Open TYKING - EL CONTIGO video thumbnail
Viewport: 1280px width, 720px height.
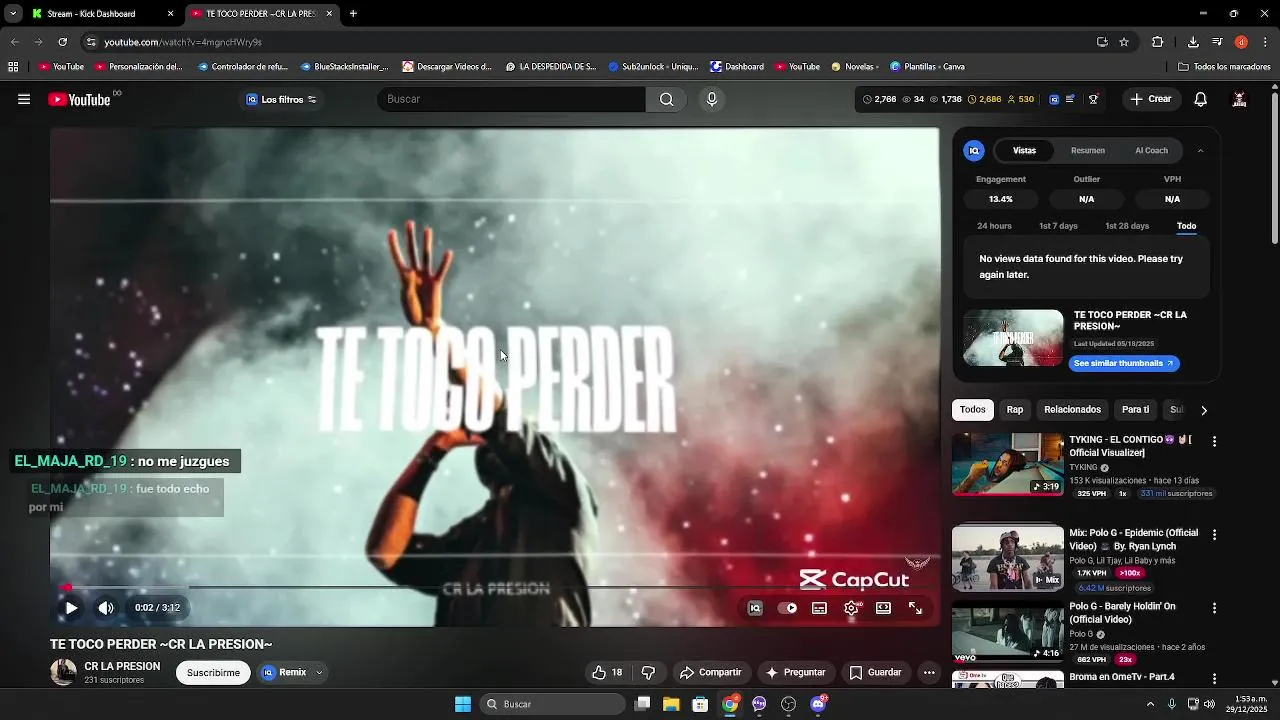[1008, 464]
